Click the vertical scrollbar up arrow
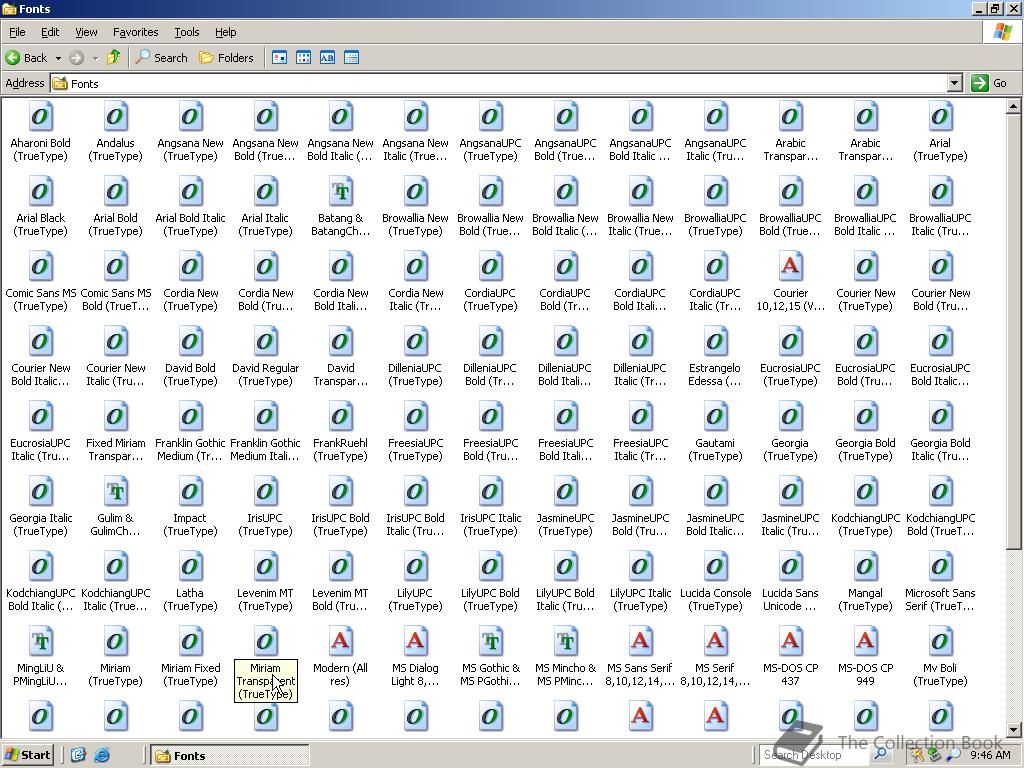The width and height of the screenshot is (1024, 768). click(x=1014, y=105)
